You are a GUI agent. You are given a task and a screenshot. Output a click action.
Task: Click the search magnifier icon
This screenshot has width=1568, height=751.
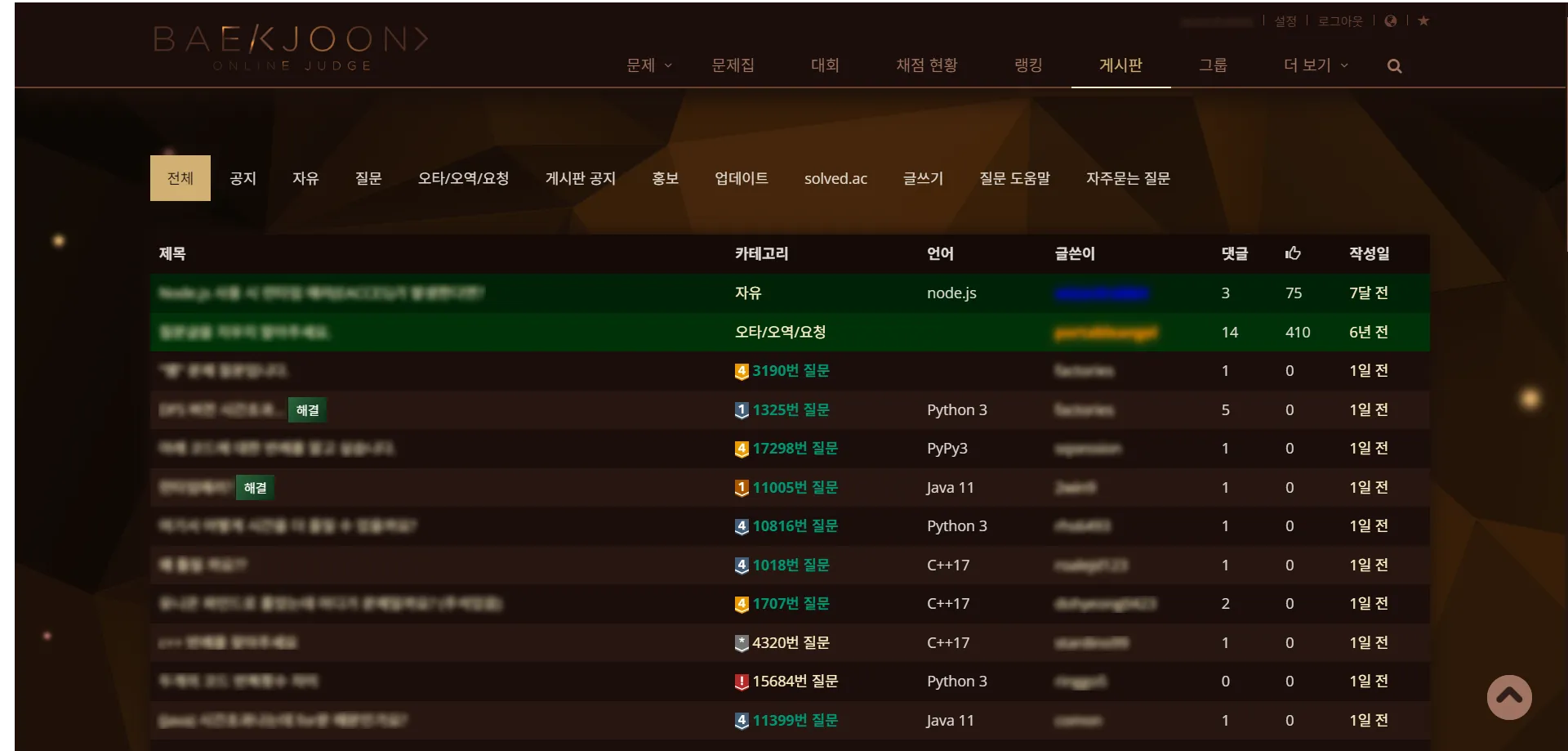[1394, 66]
